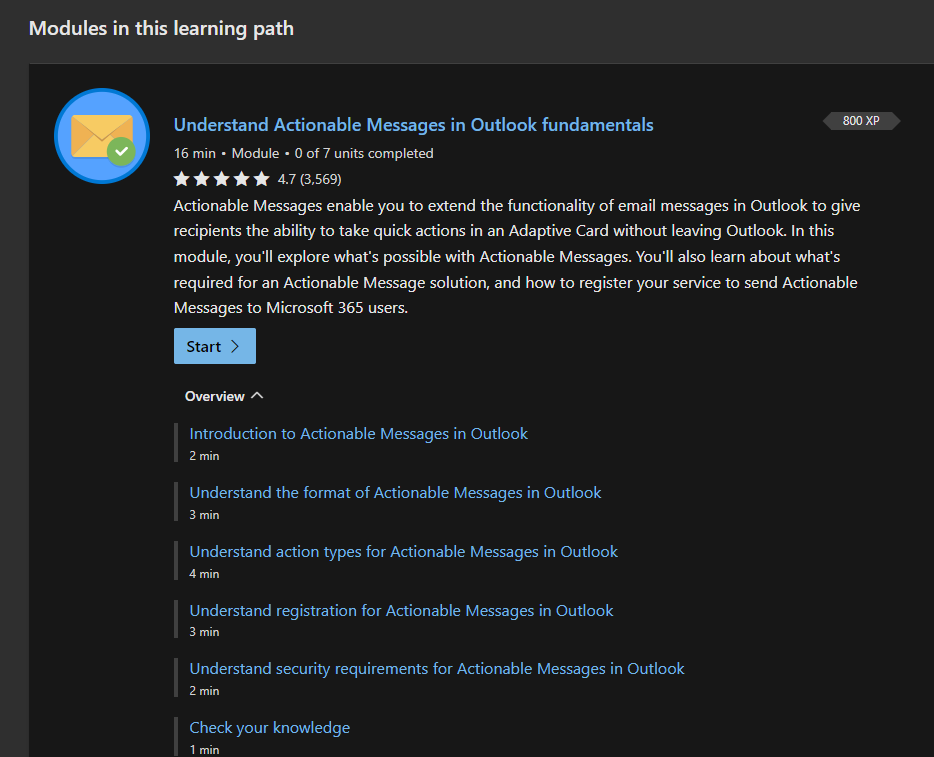Start the Actionable Messages module
The height and width of the screenshot is (757, 934).
point(214,345)
